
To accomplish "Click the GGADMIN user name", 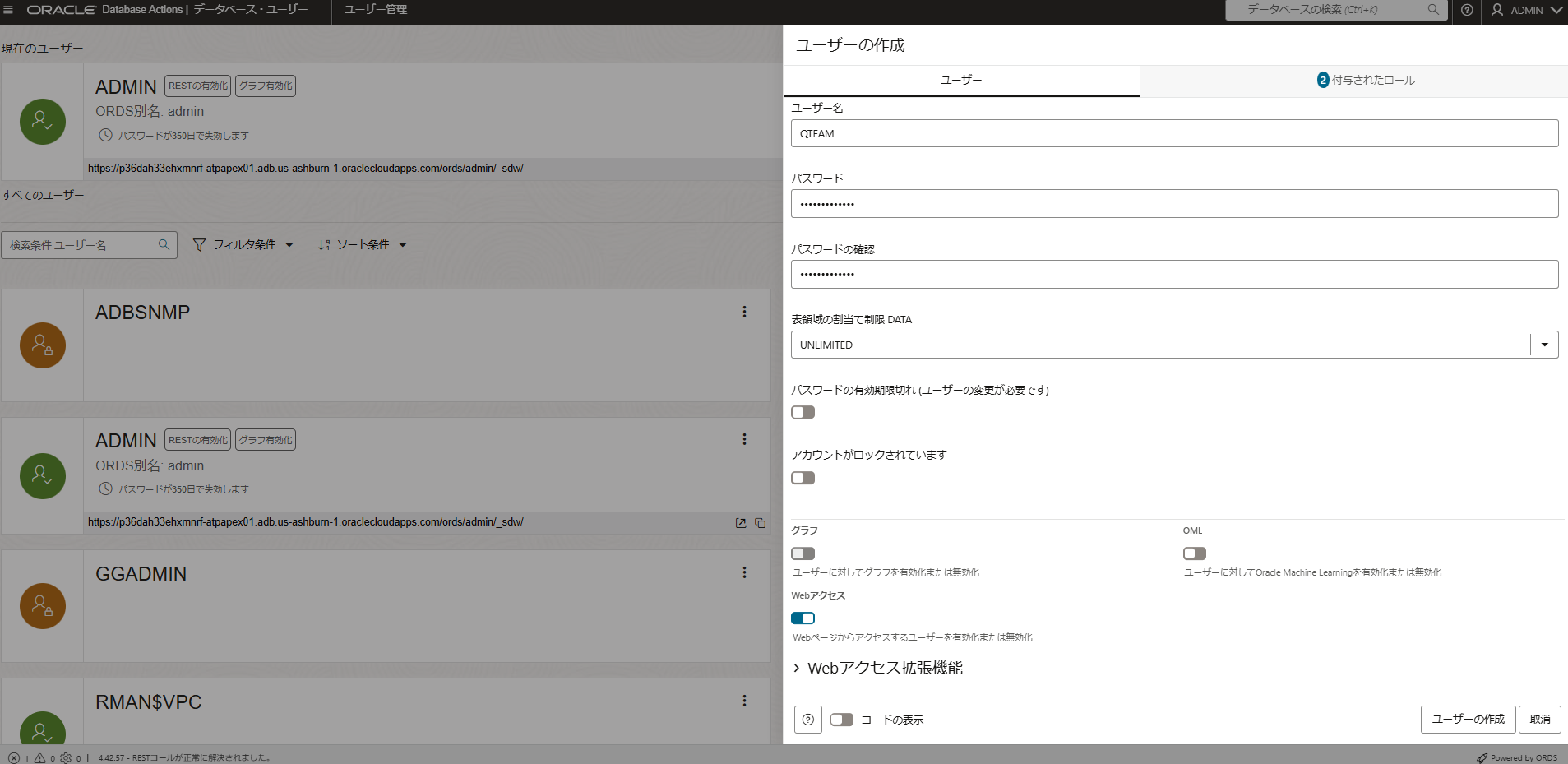I will click(141, 574).
